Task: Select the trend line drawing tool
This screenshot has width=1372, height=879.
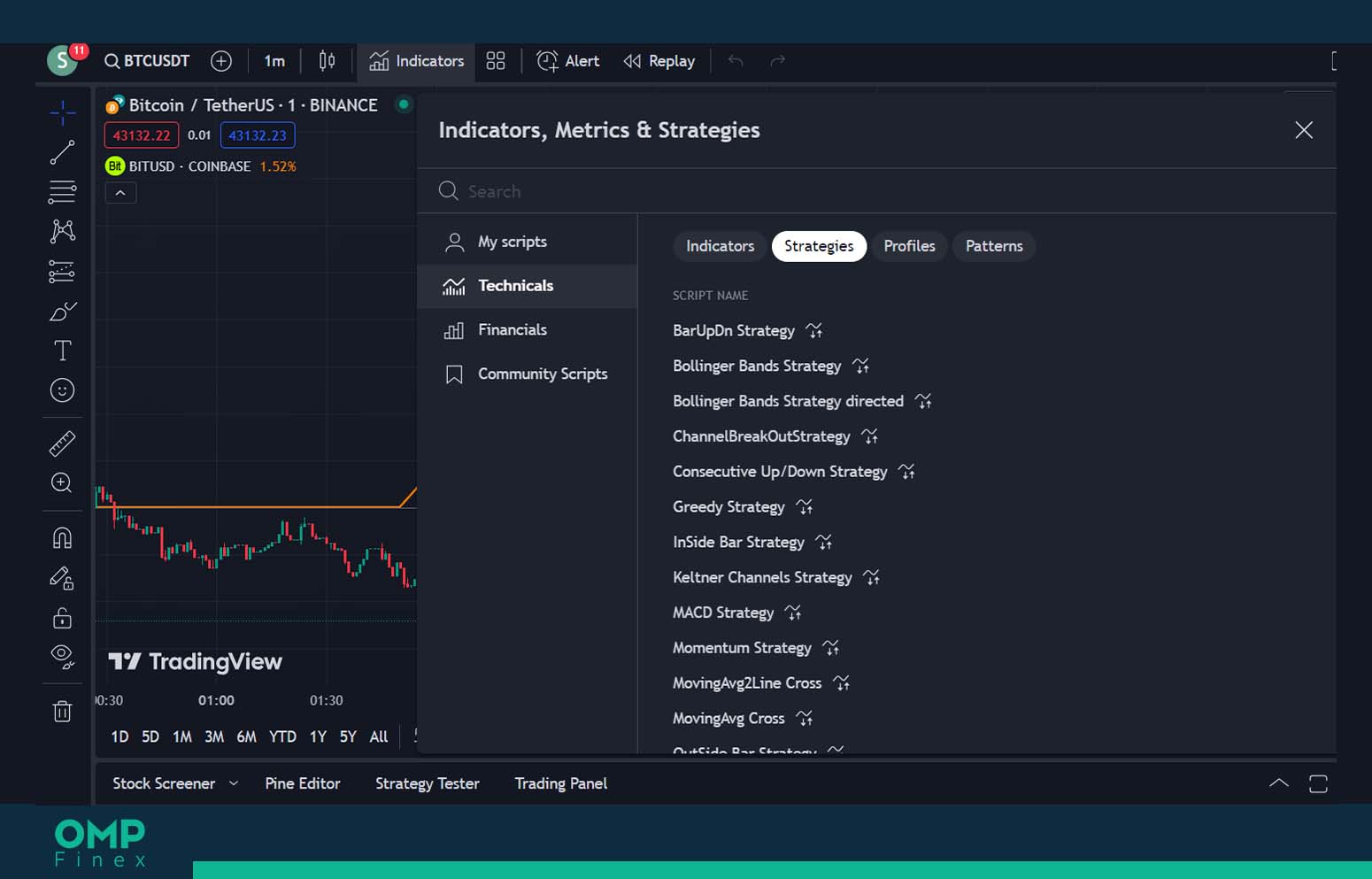Action: 62,152
